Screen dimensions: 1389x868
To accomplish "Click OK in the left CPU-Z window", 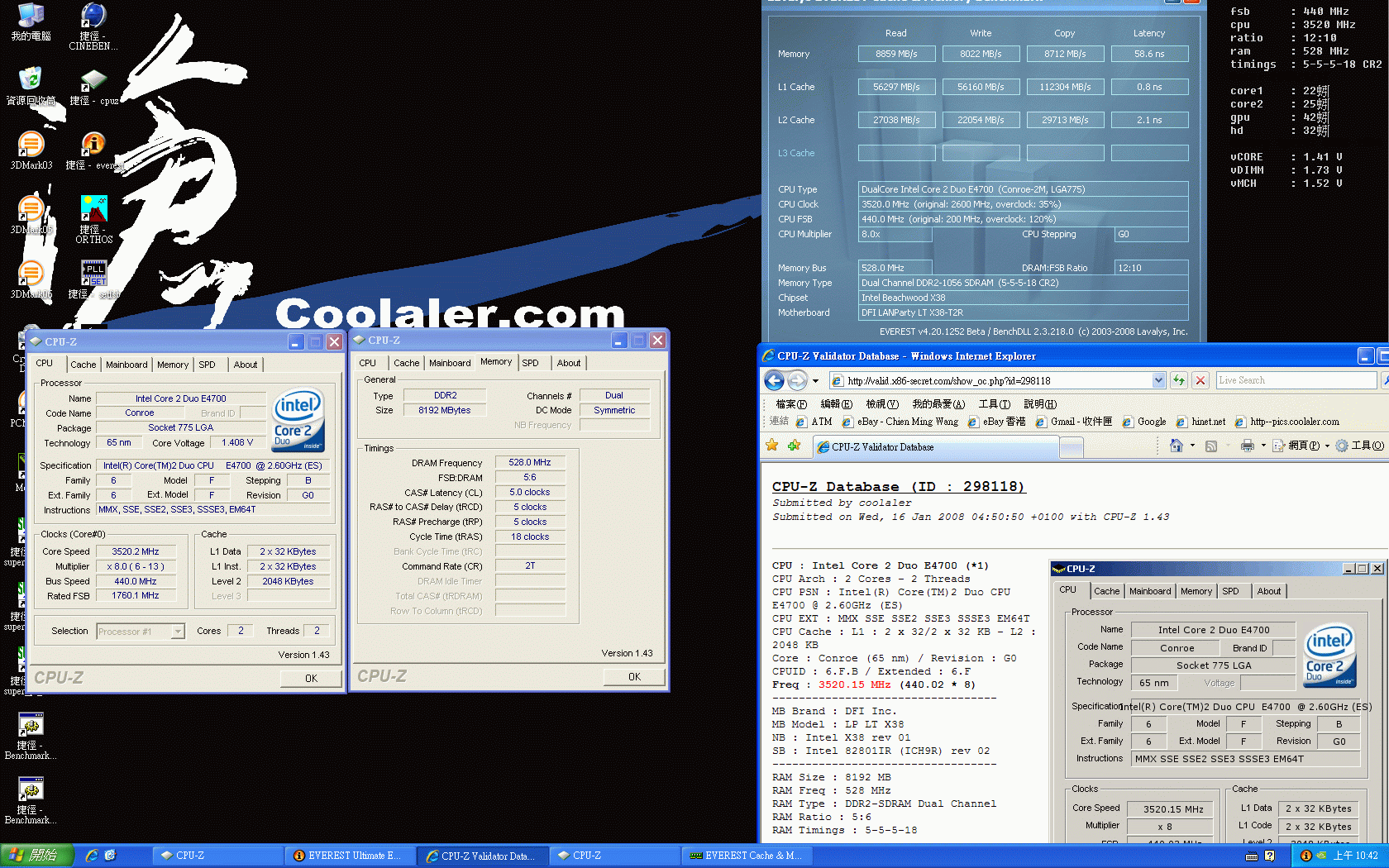I will [x=311, y=678].
